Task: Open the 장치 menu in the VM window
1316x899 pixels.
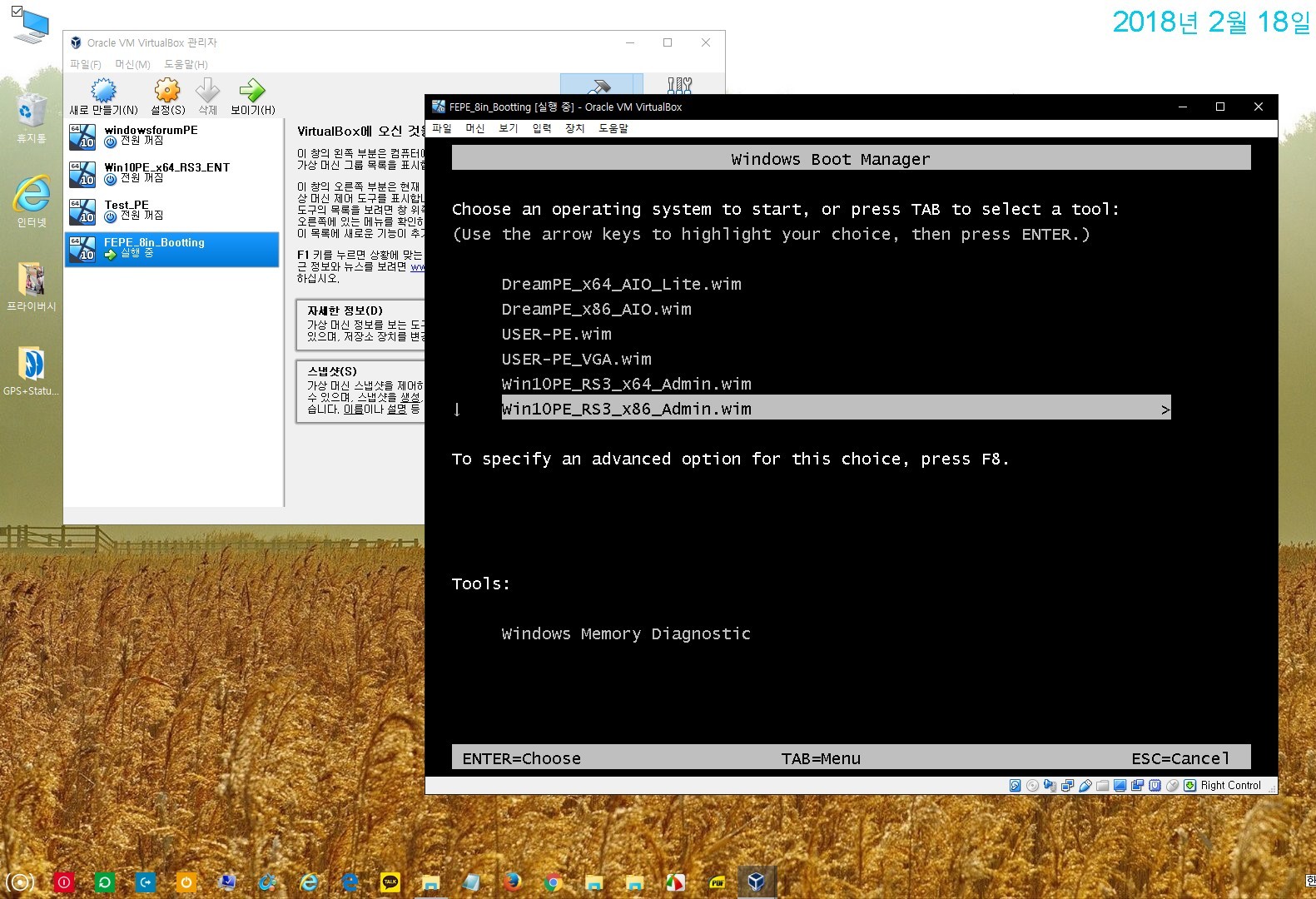Action: coord(575,128)
